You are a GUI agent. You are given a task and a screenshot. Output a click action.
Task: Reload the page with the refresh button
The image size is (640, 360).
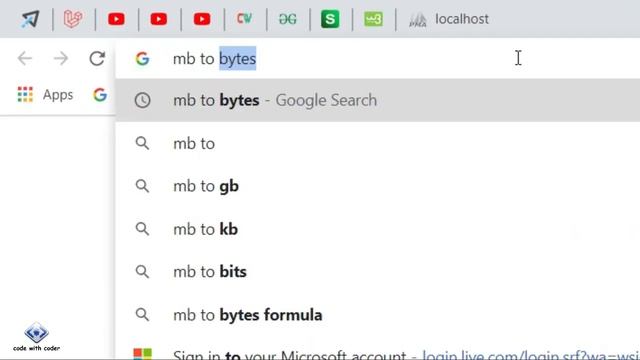click(x=97, y=58)
